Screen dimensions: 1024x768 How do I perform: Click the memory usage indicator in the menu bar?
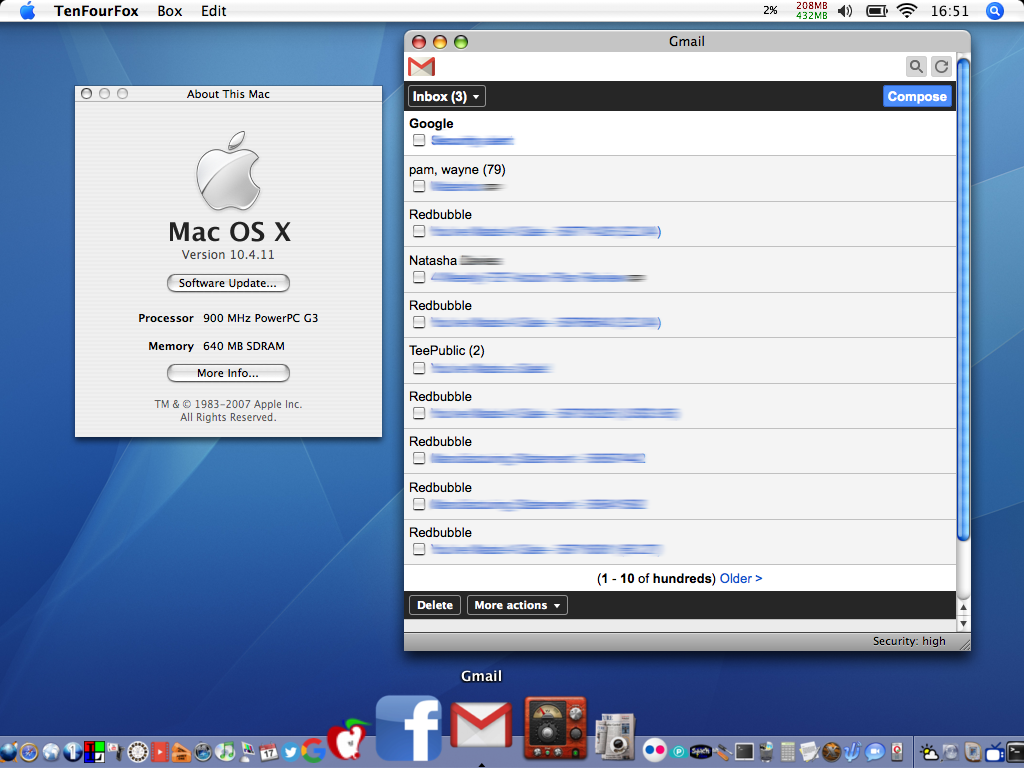(x=811, y=10)
